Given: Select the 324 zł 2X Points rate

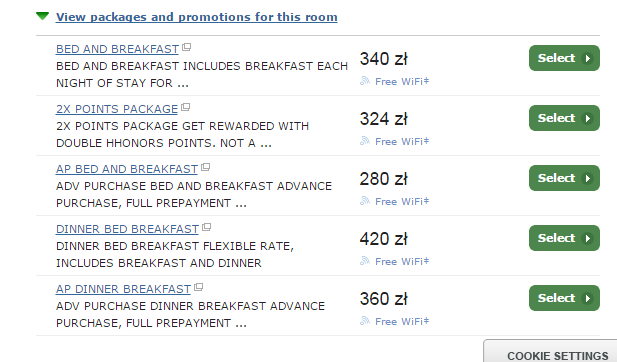Looking at the screenshot, I should coord(564,118).
